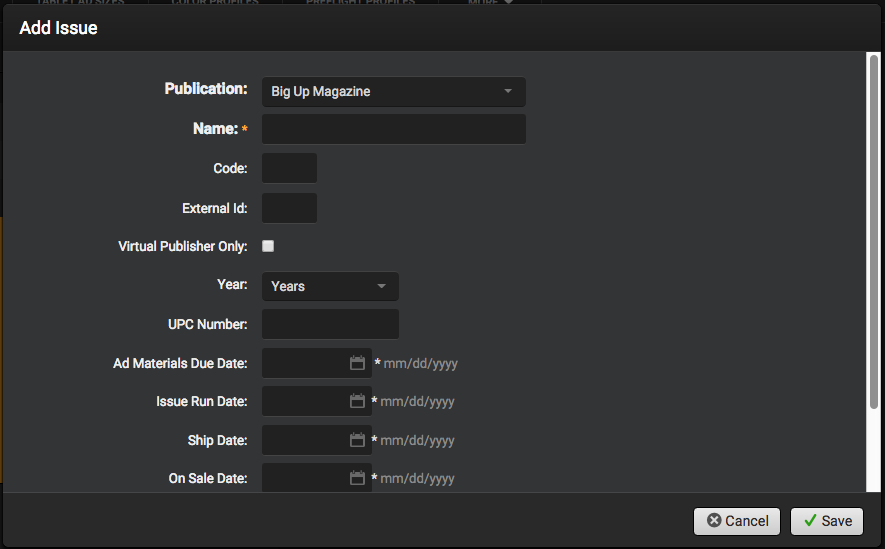Viewport: 885px width, 549px height.
Task: Select the External Id input box
Action: 289,208
